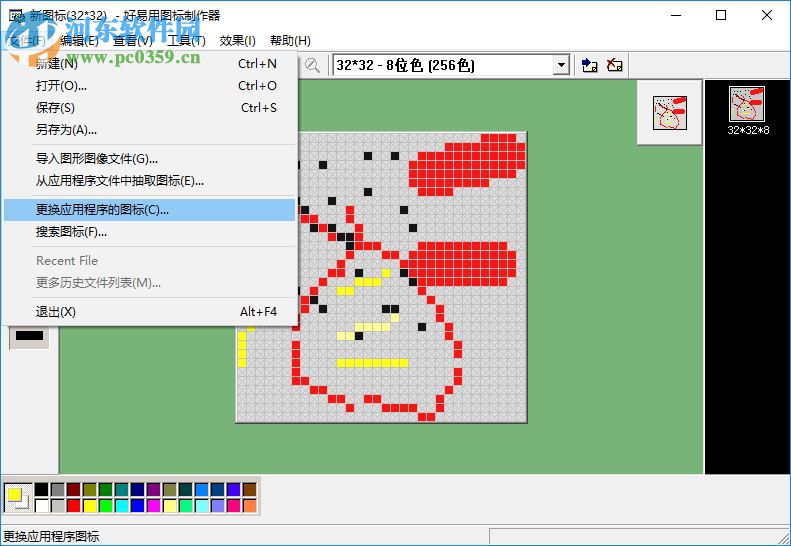Pick the teal color swatch

point(122,489)
